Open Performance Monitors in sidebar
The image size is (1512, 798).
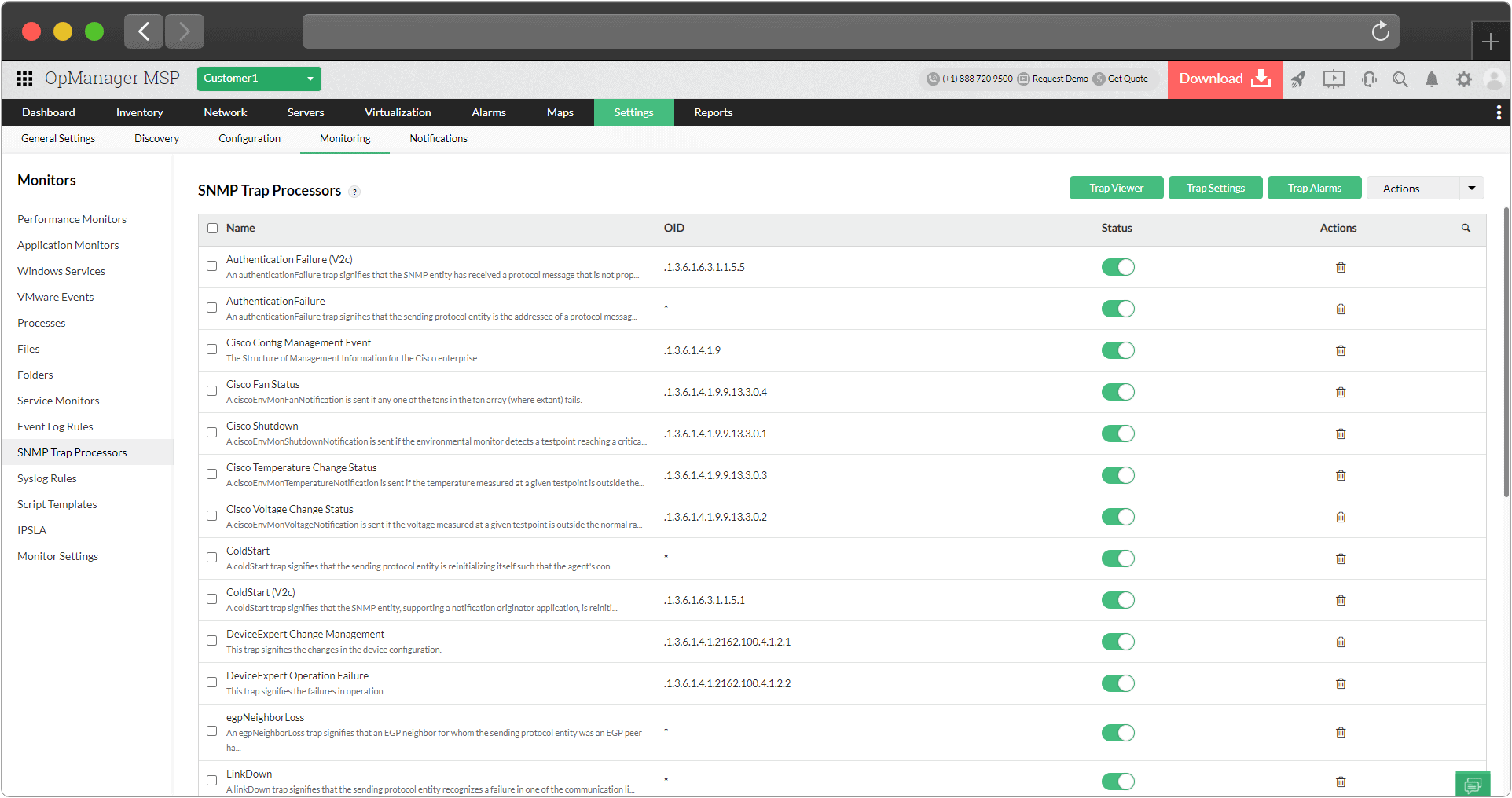(x=72, y=220)
